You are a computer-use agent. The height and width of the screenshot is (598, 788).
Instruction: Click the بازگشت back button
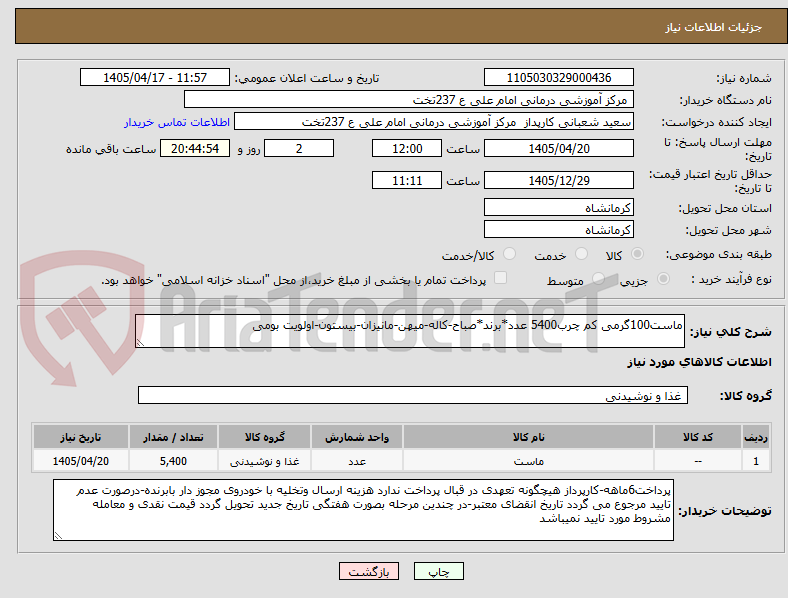pyautogui.click(x=369, y=571)
